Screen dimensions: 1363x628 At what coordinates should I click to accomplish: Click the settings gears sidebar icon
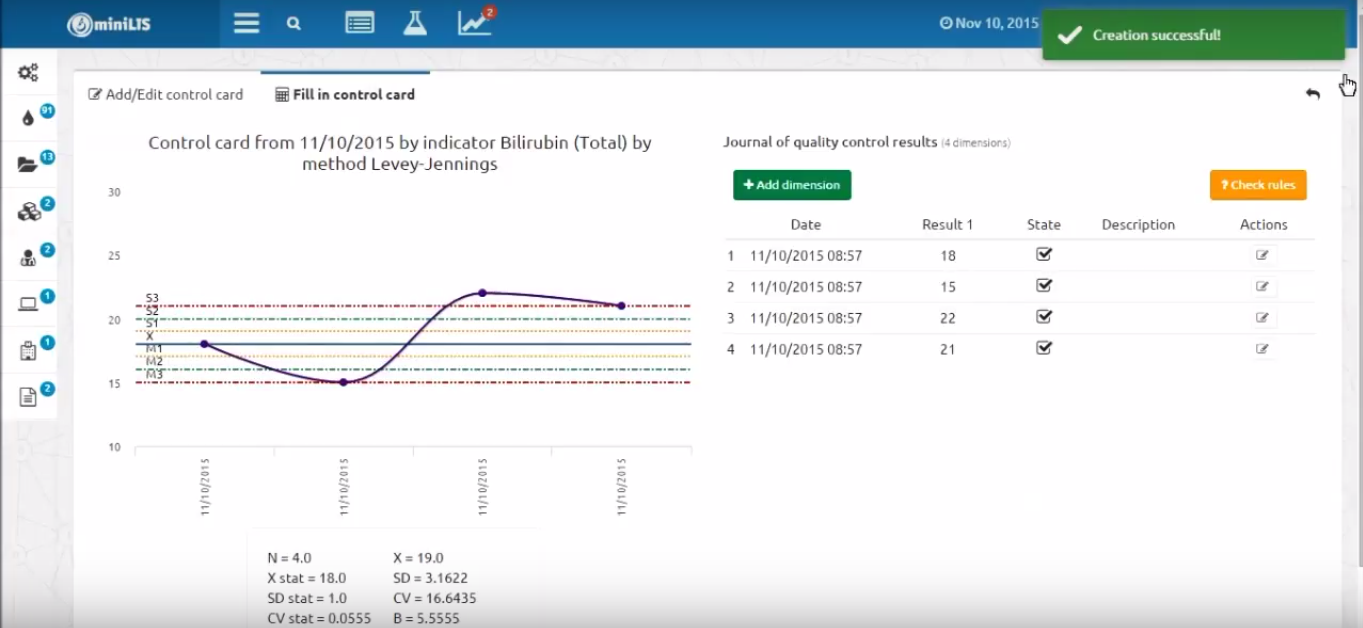point(28,72)
